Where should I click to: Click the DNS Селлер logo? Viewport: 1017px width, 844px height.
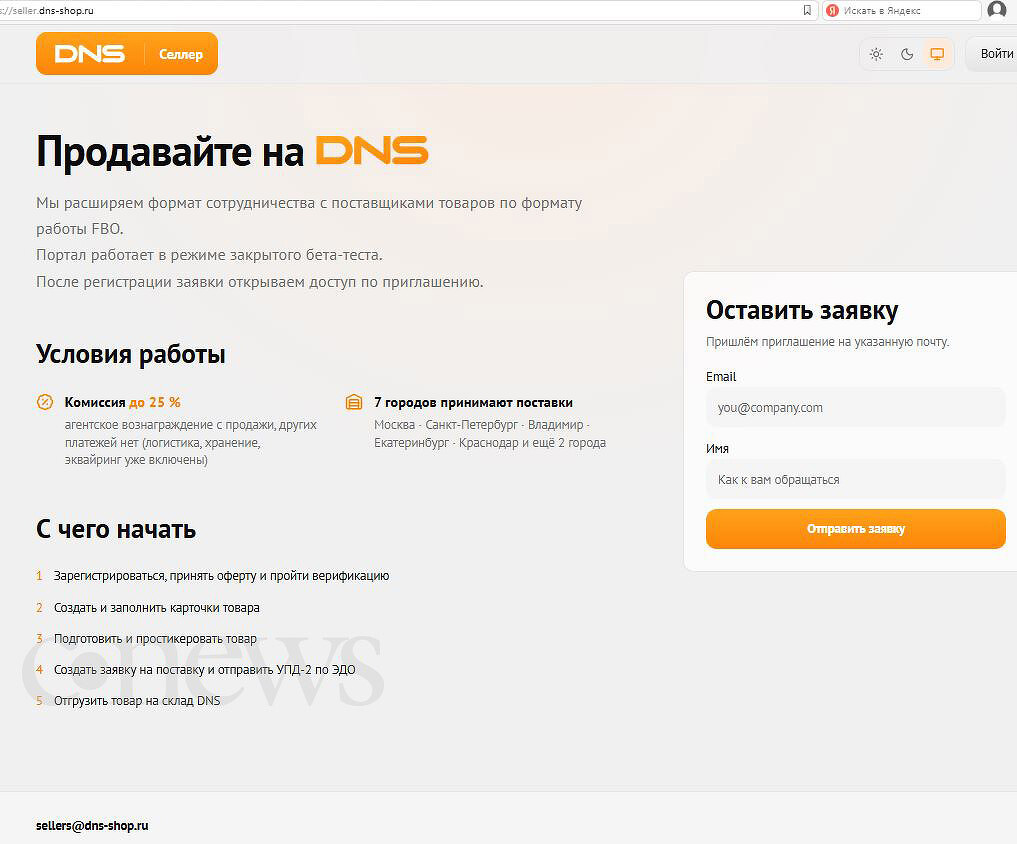[126, 54]
